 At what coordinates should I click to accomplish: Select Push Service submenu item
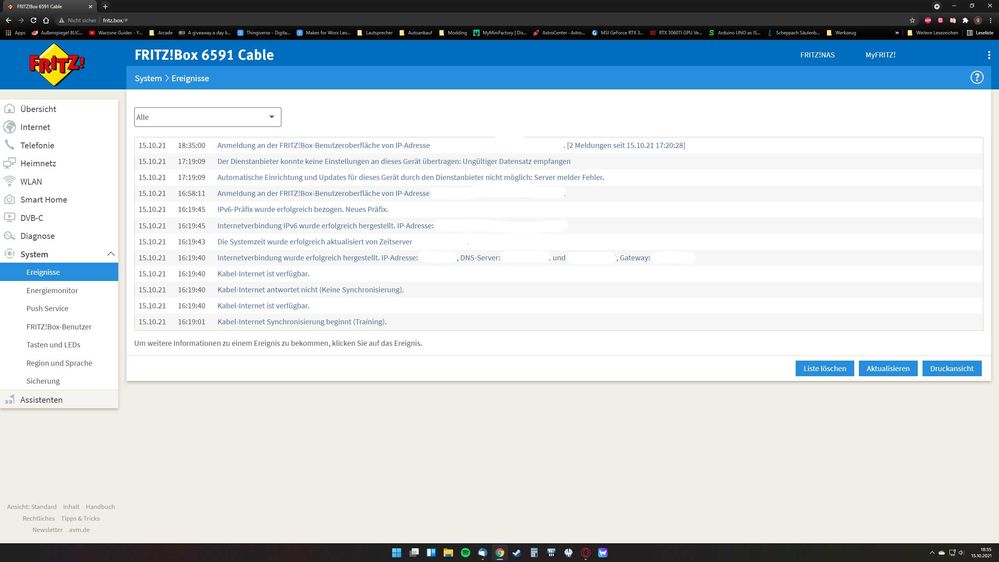pyautogui.click(x=47, y=308)
